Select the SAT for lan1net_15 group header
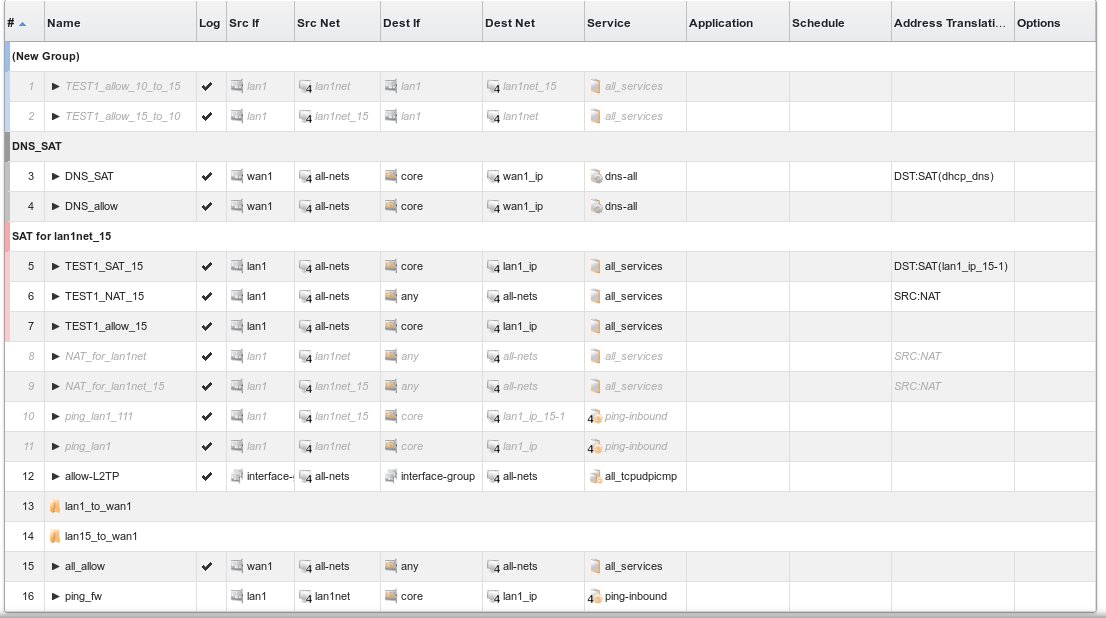This screenshot has width=1106, height=618. [61, 237]
